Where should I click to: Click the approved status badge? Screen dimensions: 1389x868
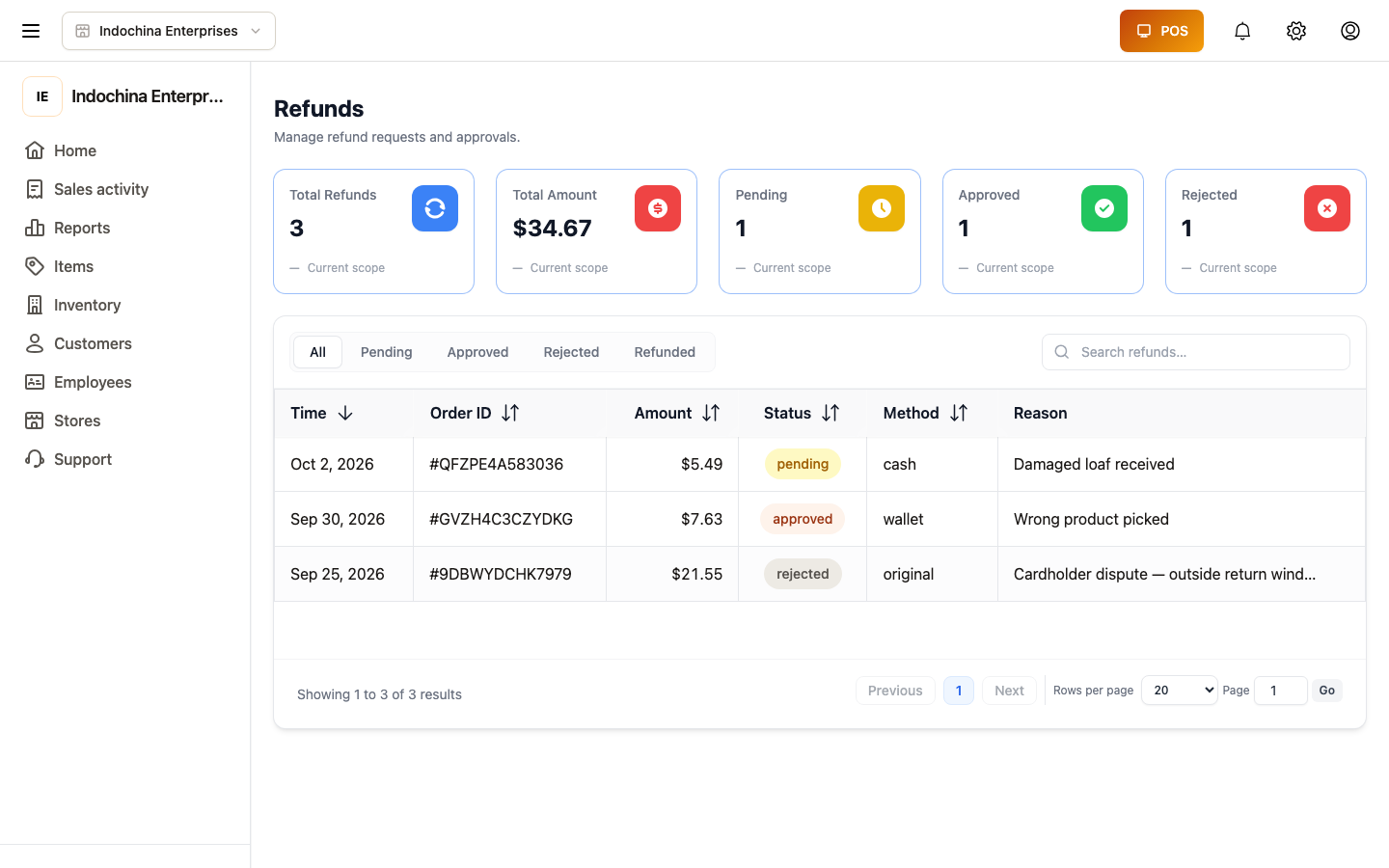[803, 519]
